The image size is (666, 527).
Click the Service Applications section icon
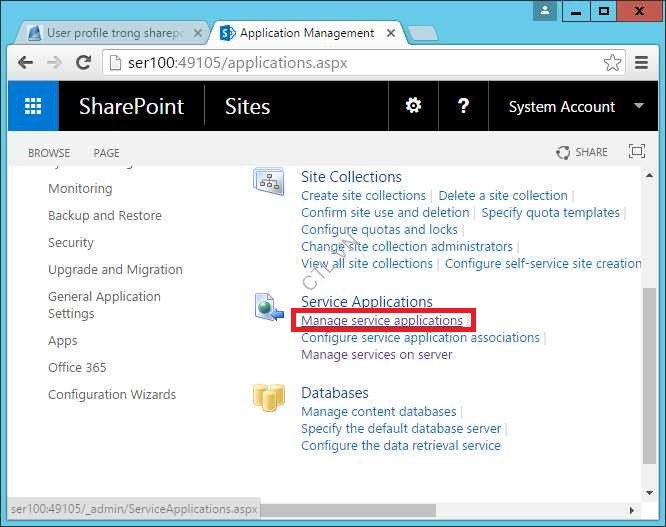tap(269, 307)
